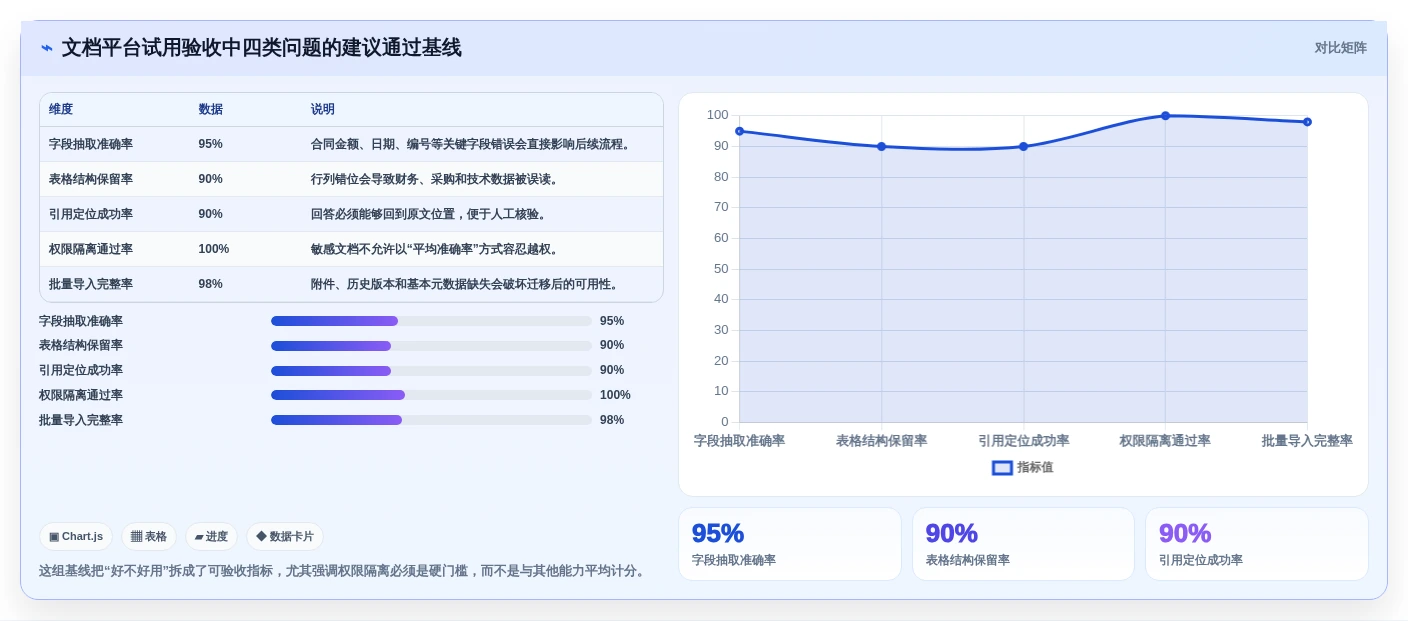
Task: Click the chart data point for 字段抽取准确率
Action: [x=740, y=131]
